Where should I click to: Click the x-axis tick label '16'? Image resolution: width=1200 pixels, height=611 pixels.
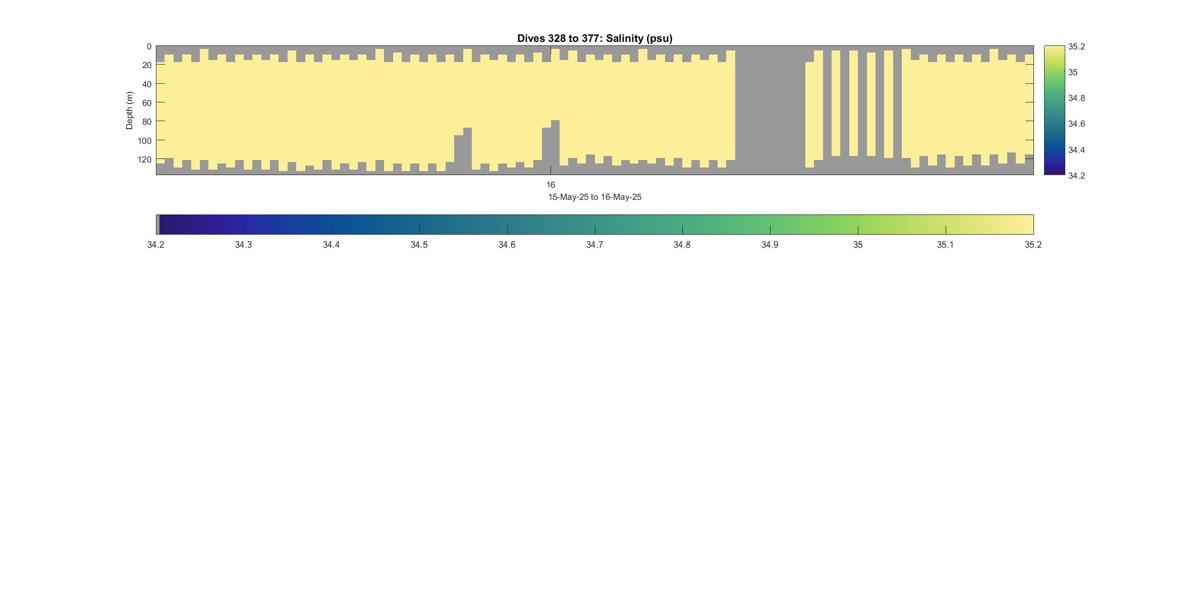coord(551,185)
